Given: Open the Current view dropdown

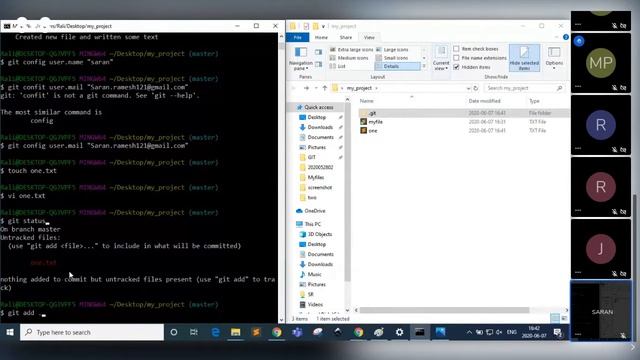Looking at the screenshot, I should pos(441,58).
